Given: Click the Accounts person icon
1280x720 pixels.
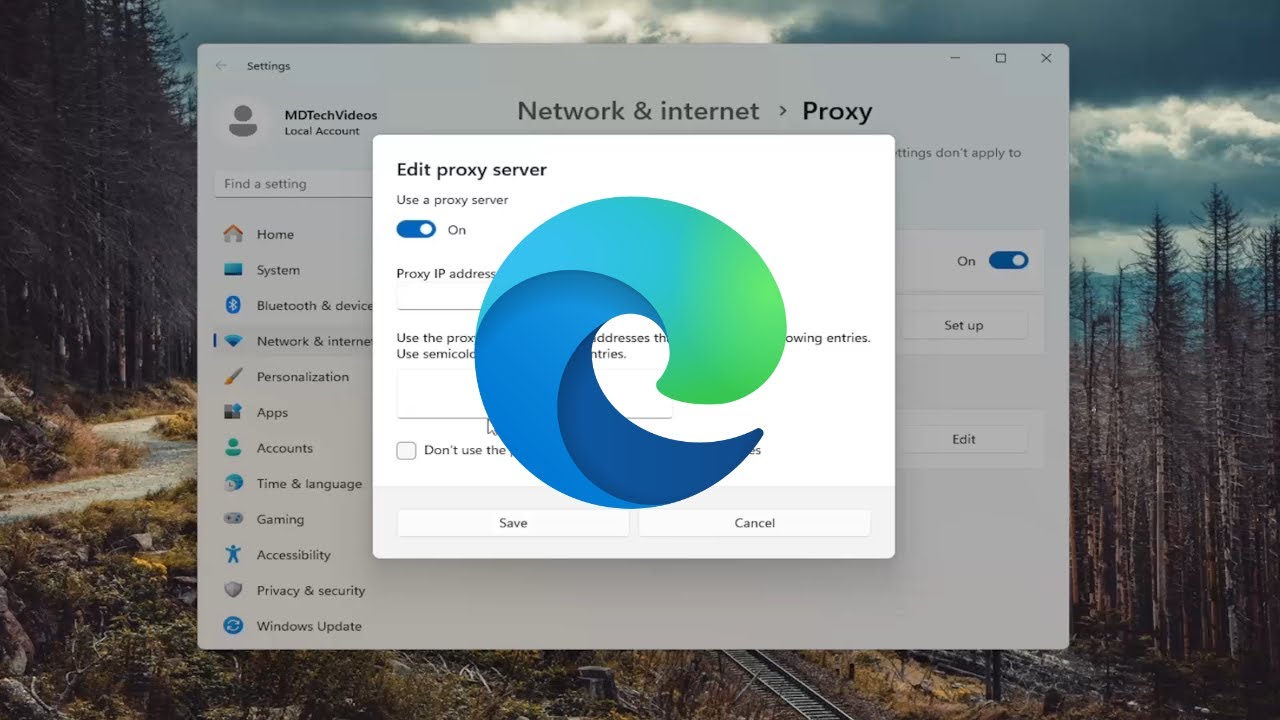Looking at the screenshot, I should [233, 448].
